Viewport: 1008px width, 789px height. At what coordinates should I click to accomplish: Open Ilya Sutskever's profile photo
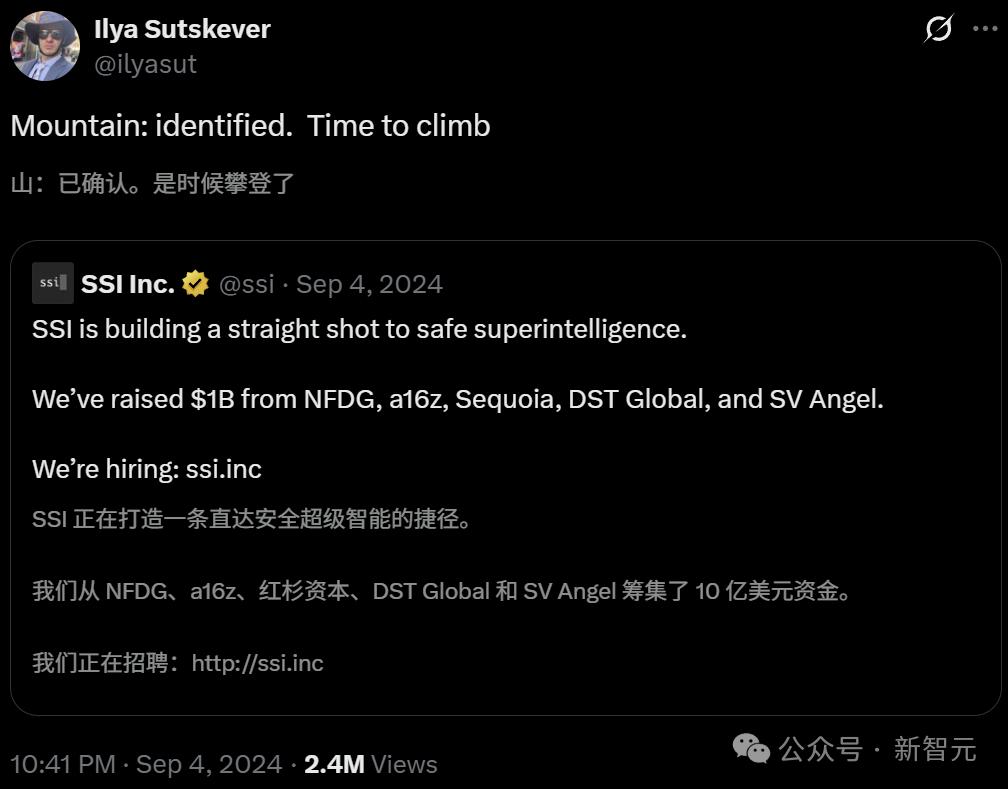click(44, 46)
